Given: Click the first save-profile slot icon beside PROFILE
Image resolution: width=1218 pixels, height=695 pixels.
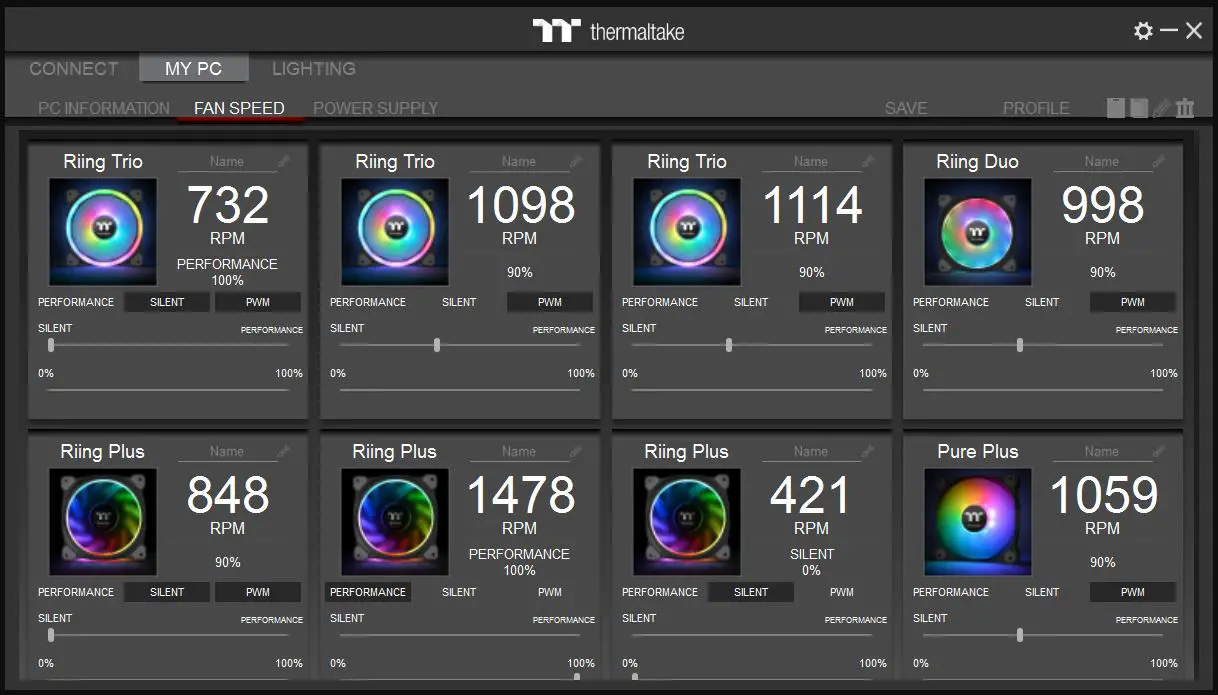Looking at the screenshot, I should point(1117,107).
